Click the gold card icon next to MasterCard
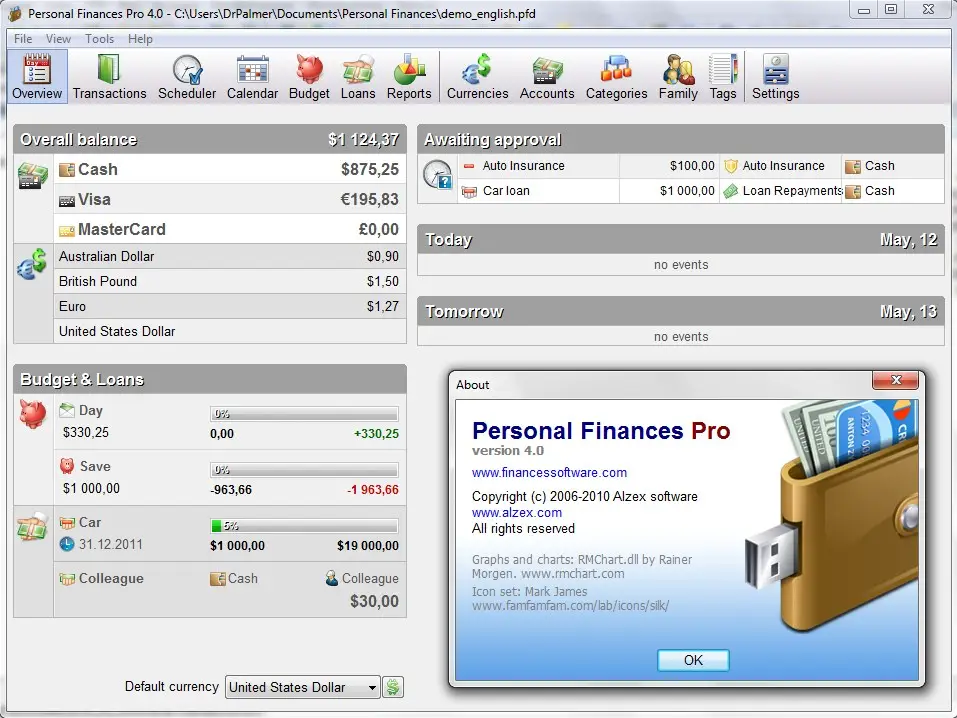957x718 pixels. click(x=67, y=231)
